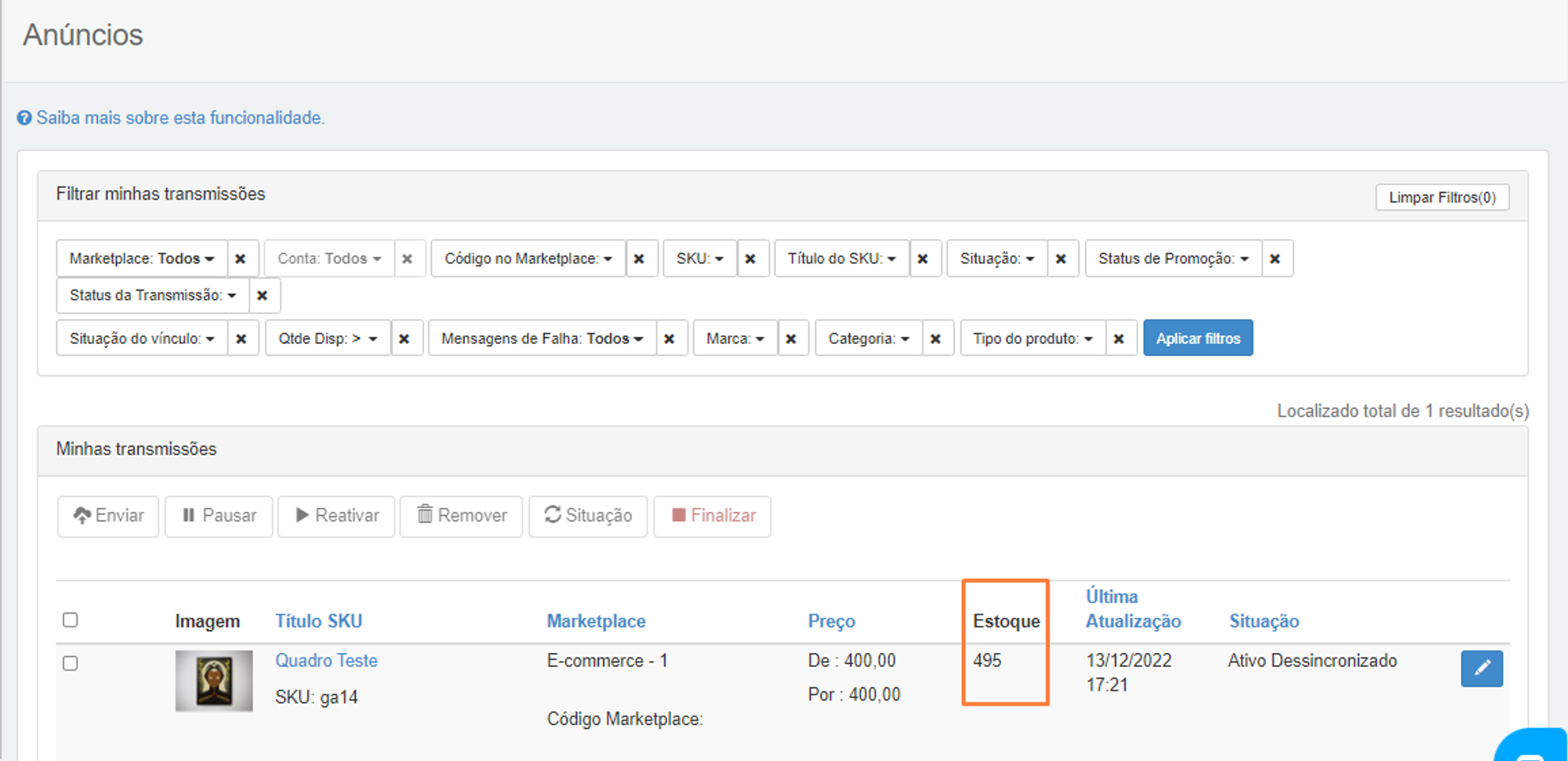Clear the Título do SKU filter X

pos(924,259)
